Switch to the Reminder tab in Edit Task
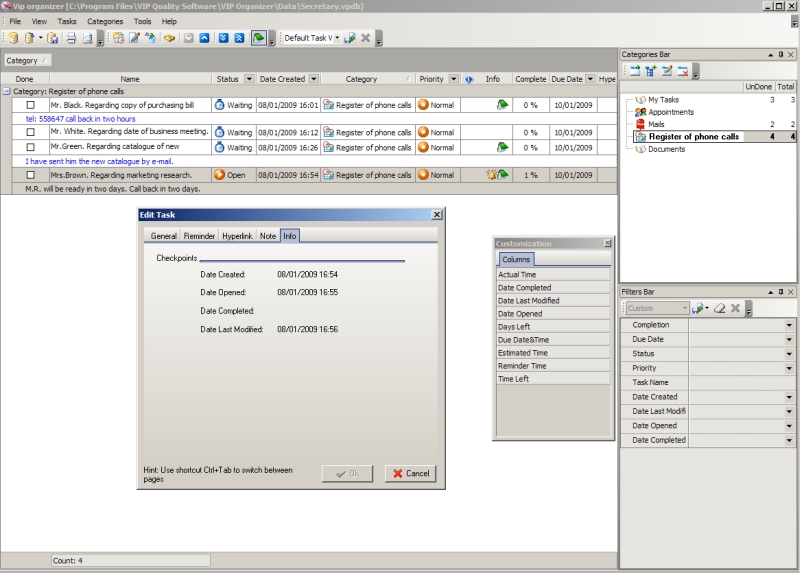Screen dimensions: 800x573 pos(199,236)
